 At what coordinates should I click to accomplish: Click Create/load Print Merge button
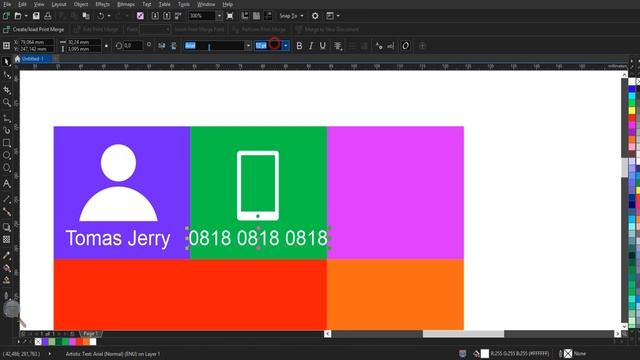pos(33,29)
